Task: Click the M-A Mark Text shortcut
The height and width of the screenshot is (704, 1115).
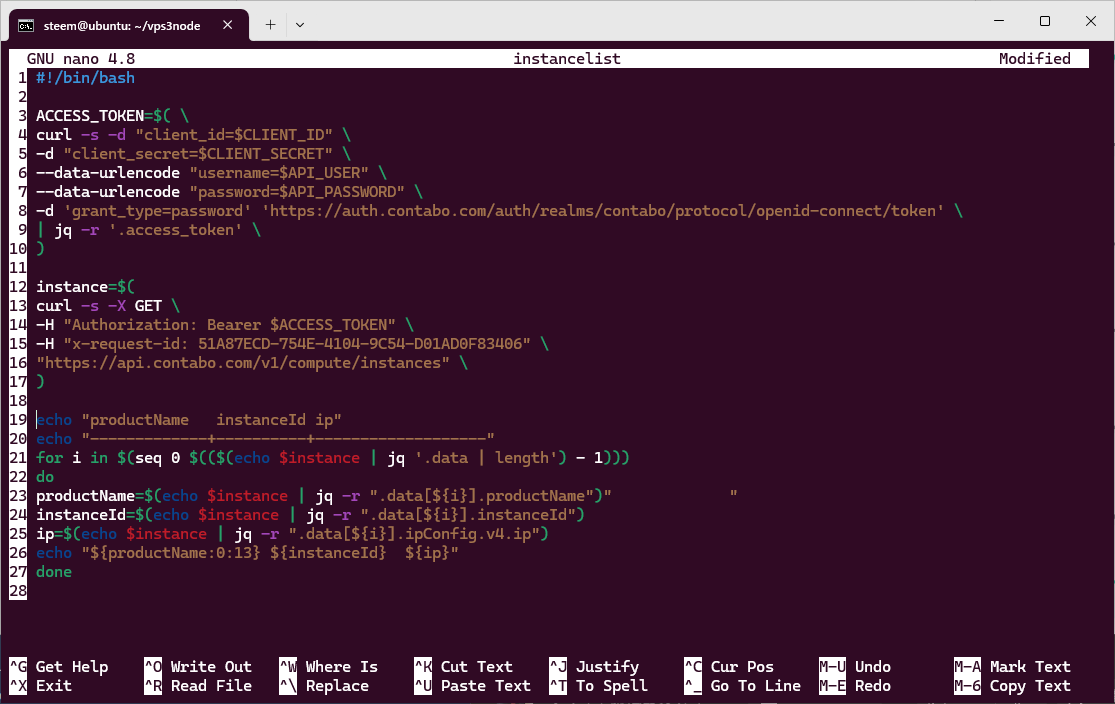Action: click(1012, 667)
